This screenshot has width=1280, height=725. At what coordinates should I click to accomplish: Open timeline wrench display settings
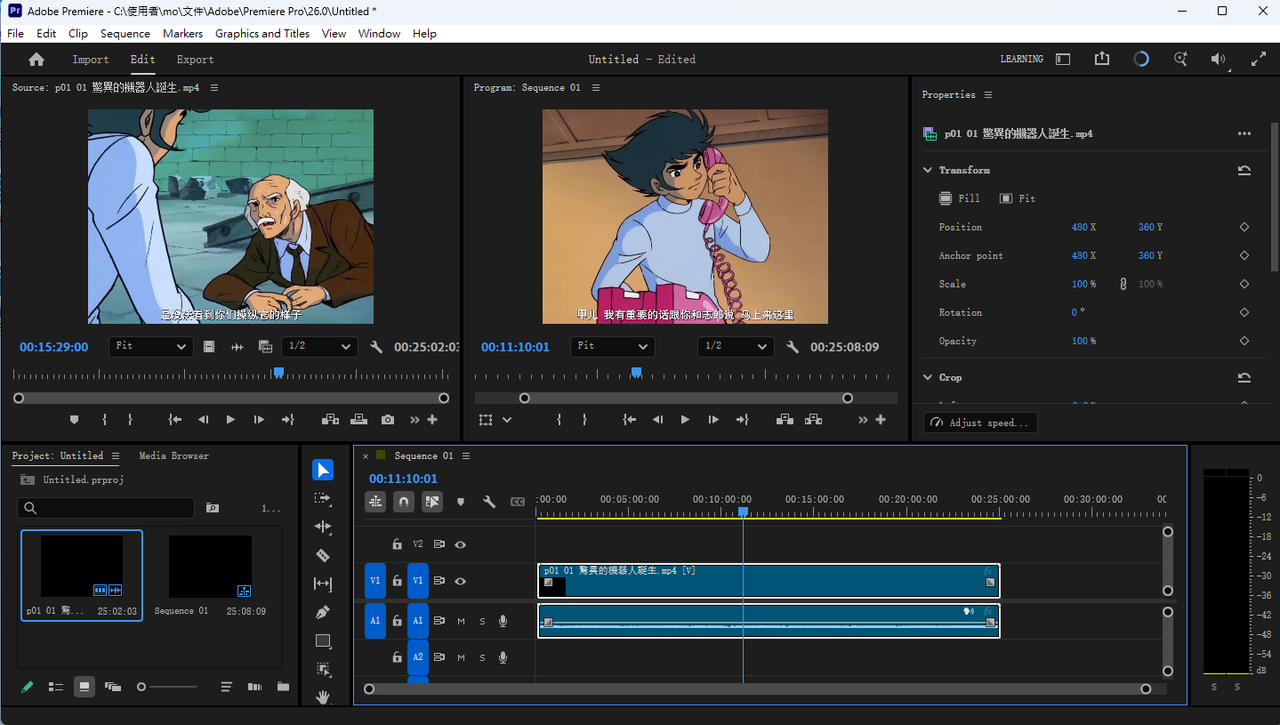point(489,502)
